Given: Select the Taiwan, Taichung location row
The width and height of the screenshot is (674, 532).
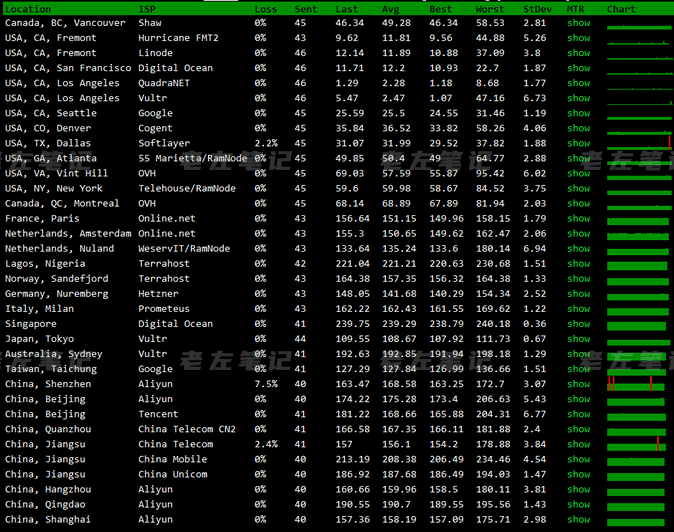Looking at the screenshot, I should click(x=51, y=369).
